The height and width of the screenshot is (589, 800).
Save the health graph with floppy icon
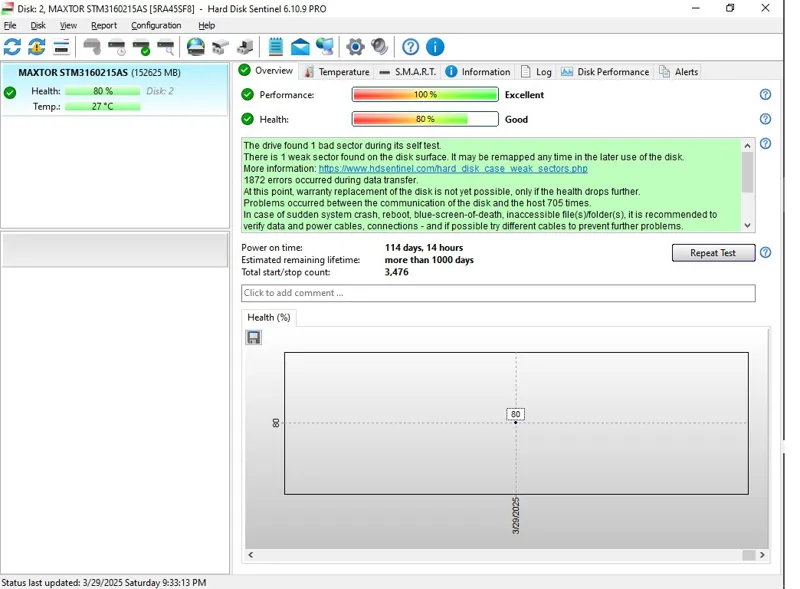pos(254,338)
